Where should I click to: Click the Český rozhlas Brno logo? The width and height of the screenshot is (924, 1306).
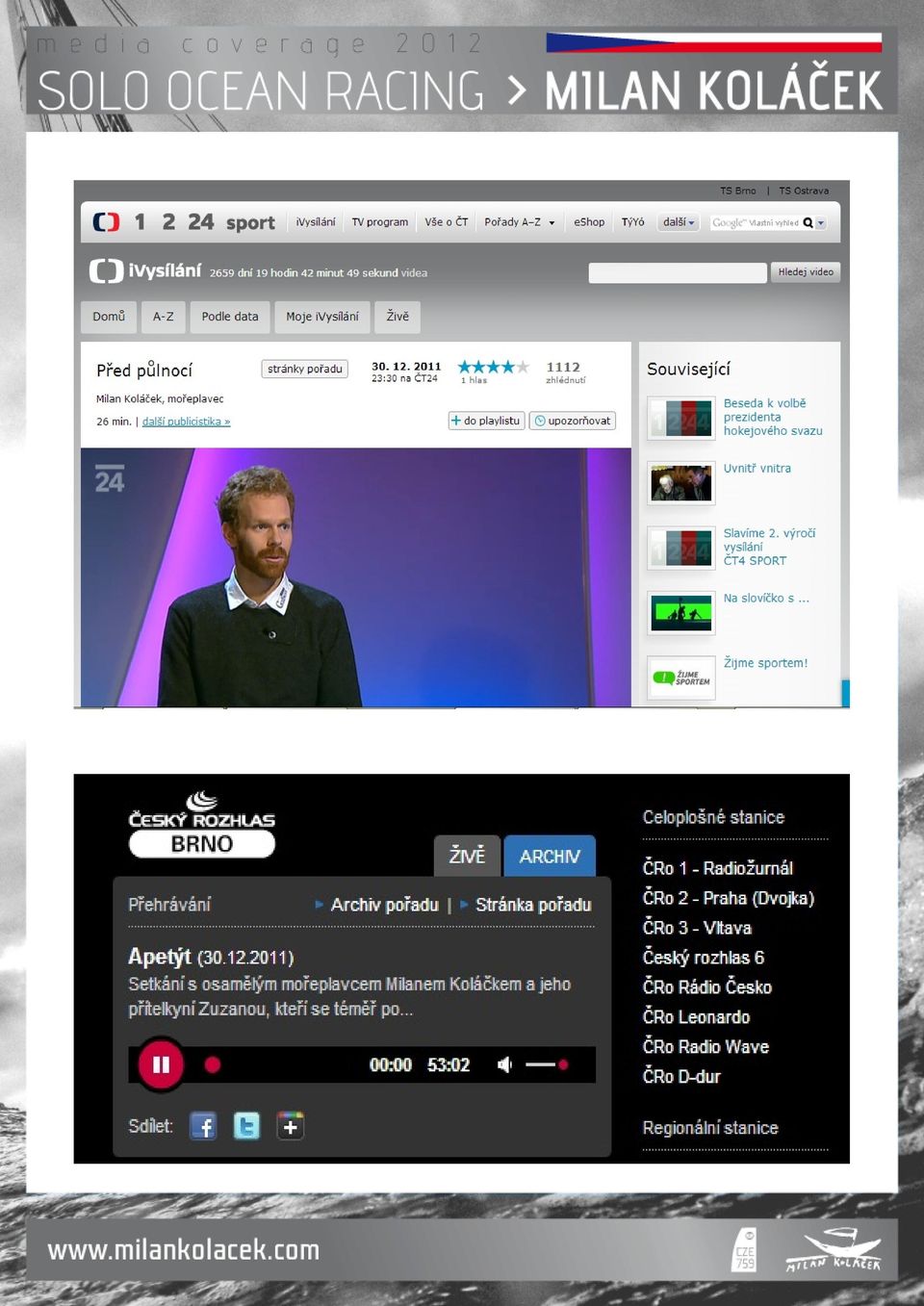point(202,825)
